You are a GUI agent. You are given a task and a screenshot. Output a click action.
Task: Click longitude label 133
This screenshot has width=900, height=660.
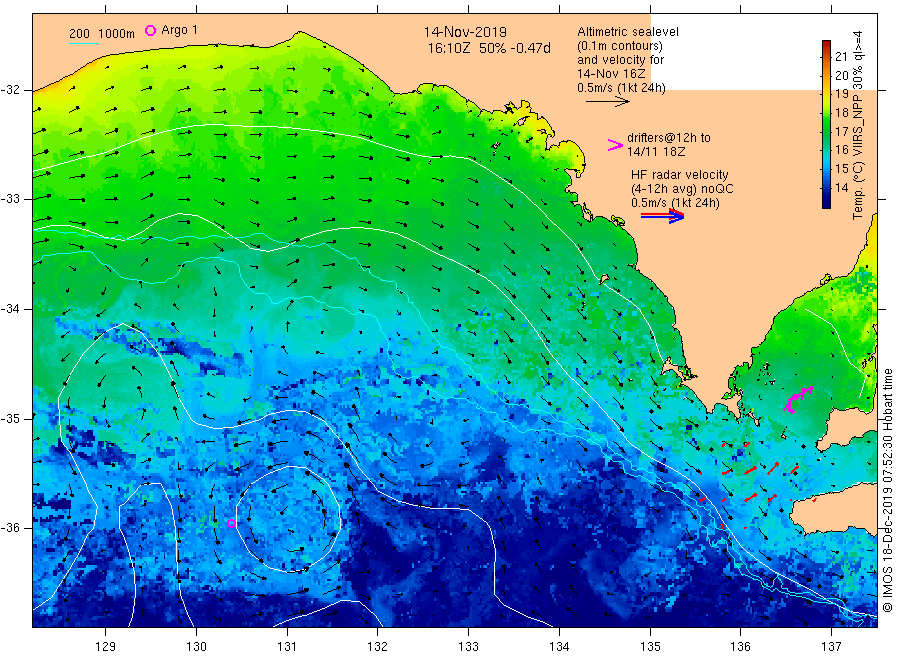pos(468,647)
